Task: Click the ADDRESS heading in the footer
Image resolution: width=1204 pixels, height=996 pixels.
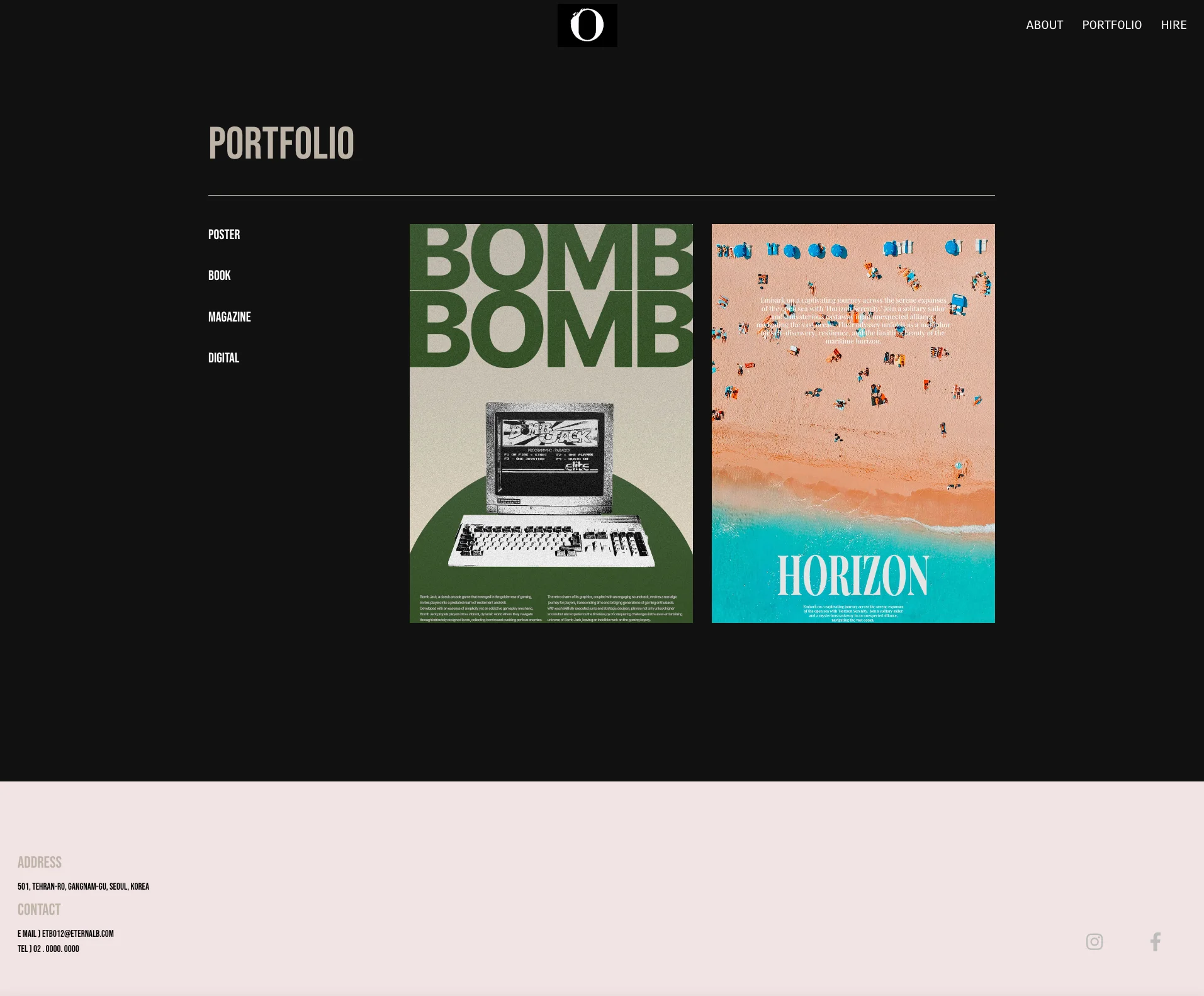Action: point(40,863)
